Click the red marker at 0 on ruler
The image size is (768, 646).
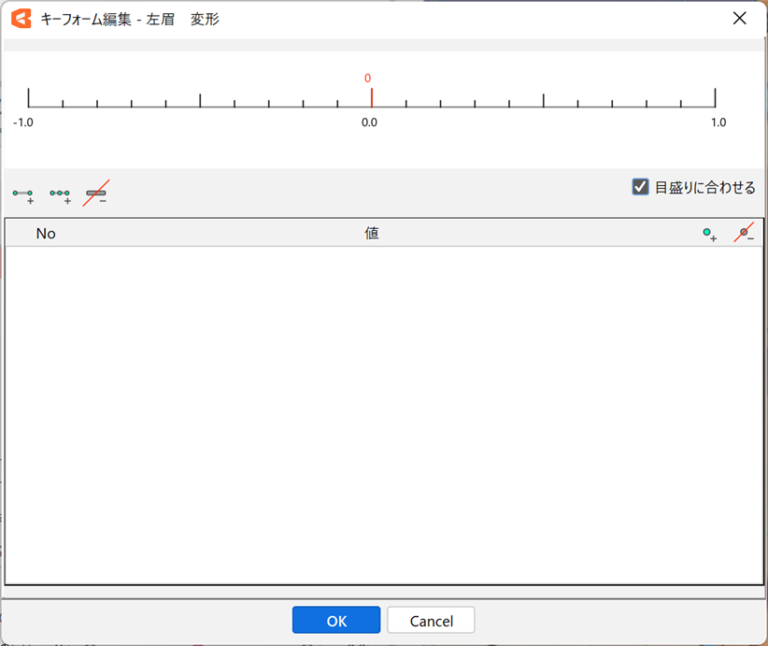point(372,97)
